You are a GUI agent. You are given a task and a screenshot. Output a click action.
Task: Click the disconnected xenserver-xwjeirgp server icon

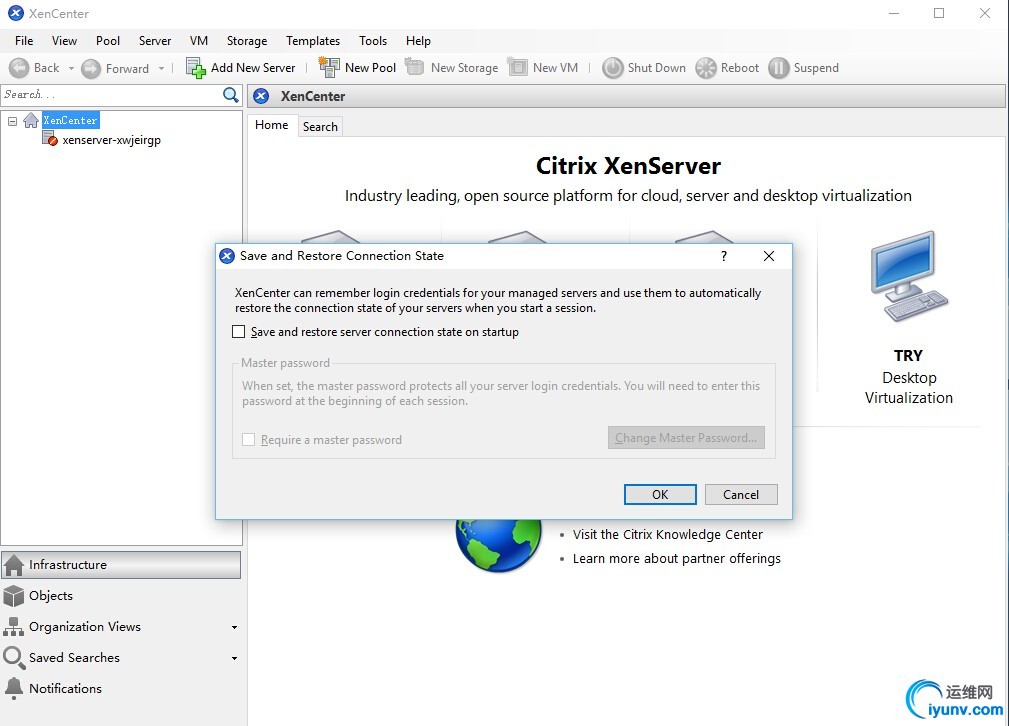pyautogui.click(x=50, y=138)
